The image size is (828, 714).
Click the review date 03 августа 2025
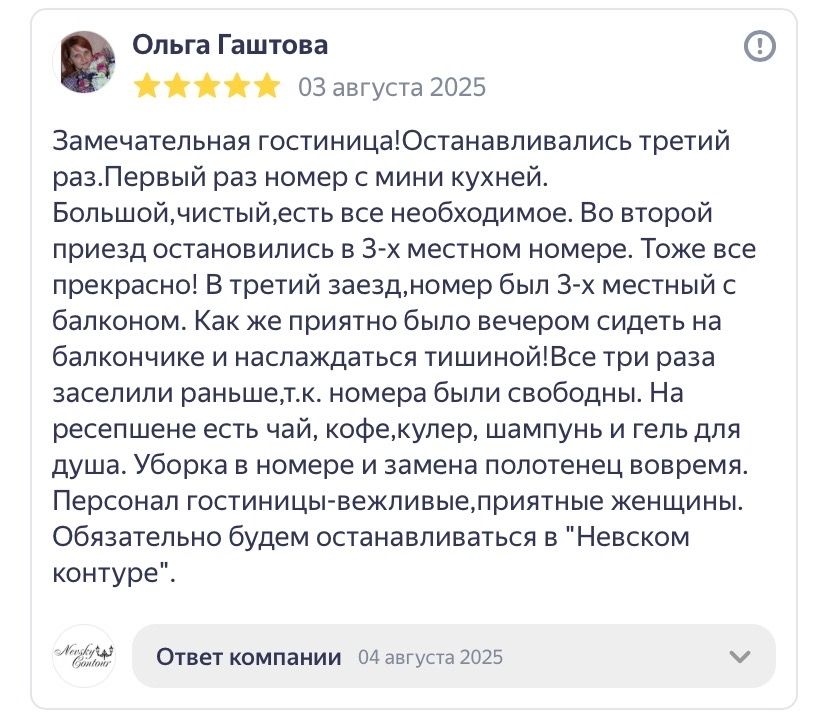(392, 87)
